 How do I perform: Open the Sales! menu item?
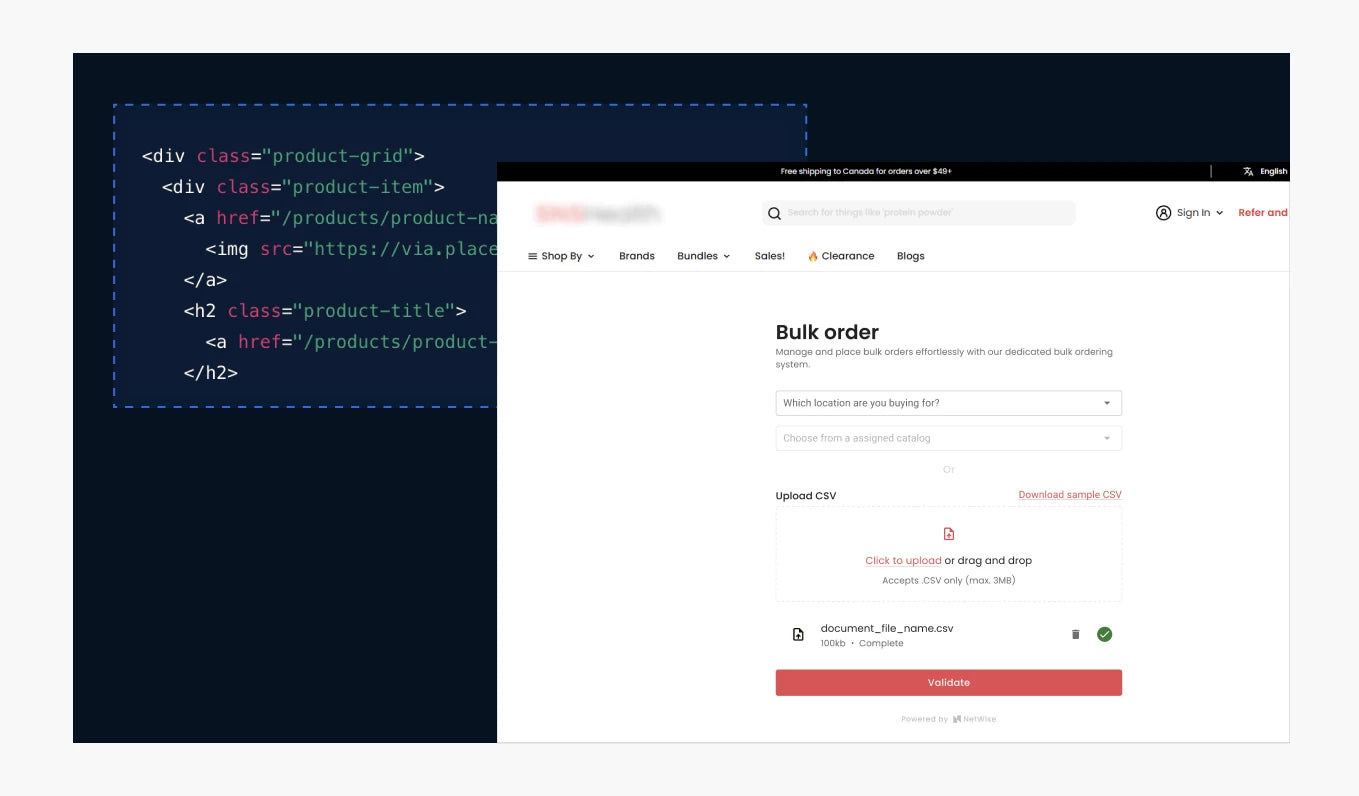coord(769,256)
